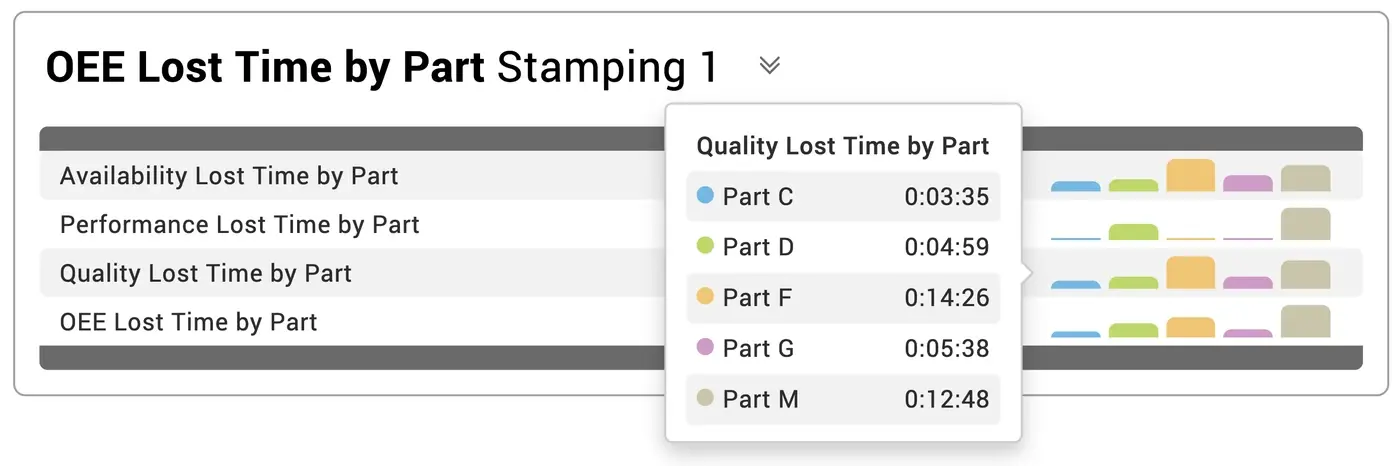Select Performance Lost Time by Part row
The width and height of the screenshot is (1400, 466).
point(701,225)
